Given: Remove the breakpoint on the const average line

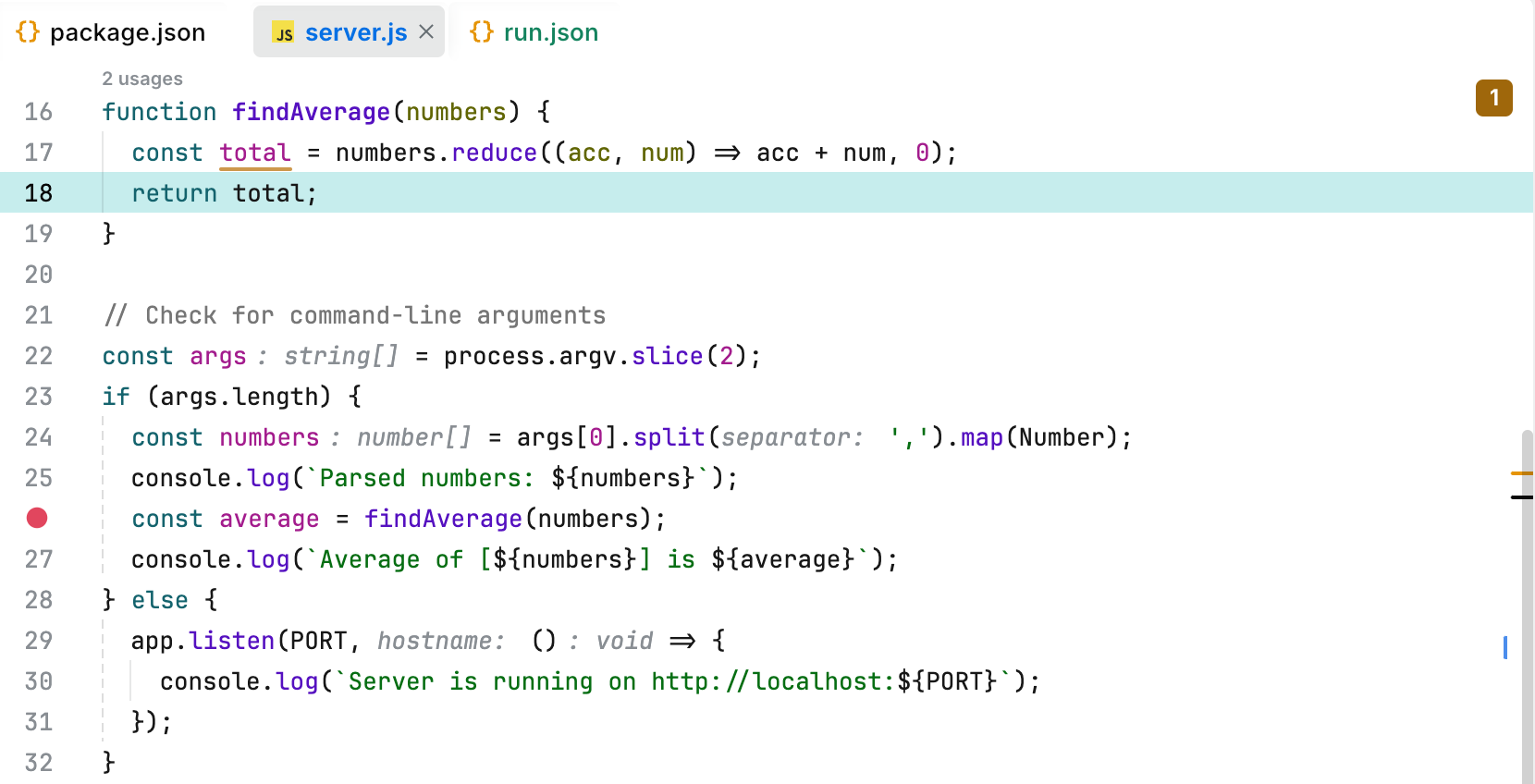Looking at the screenshot, I should [x=37, y=518].
